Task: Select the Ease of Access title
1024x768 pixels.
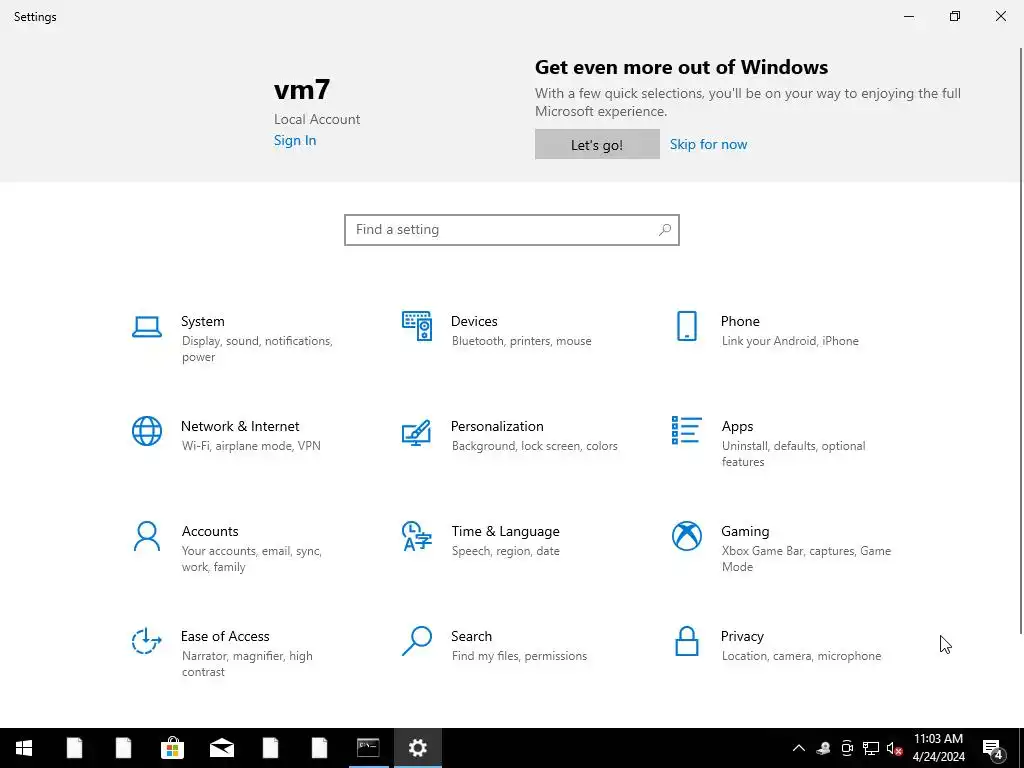Action: pyautogui.click(x=225, y=636)
